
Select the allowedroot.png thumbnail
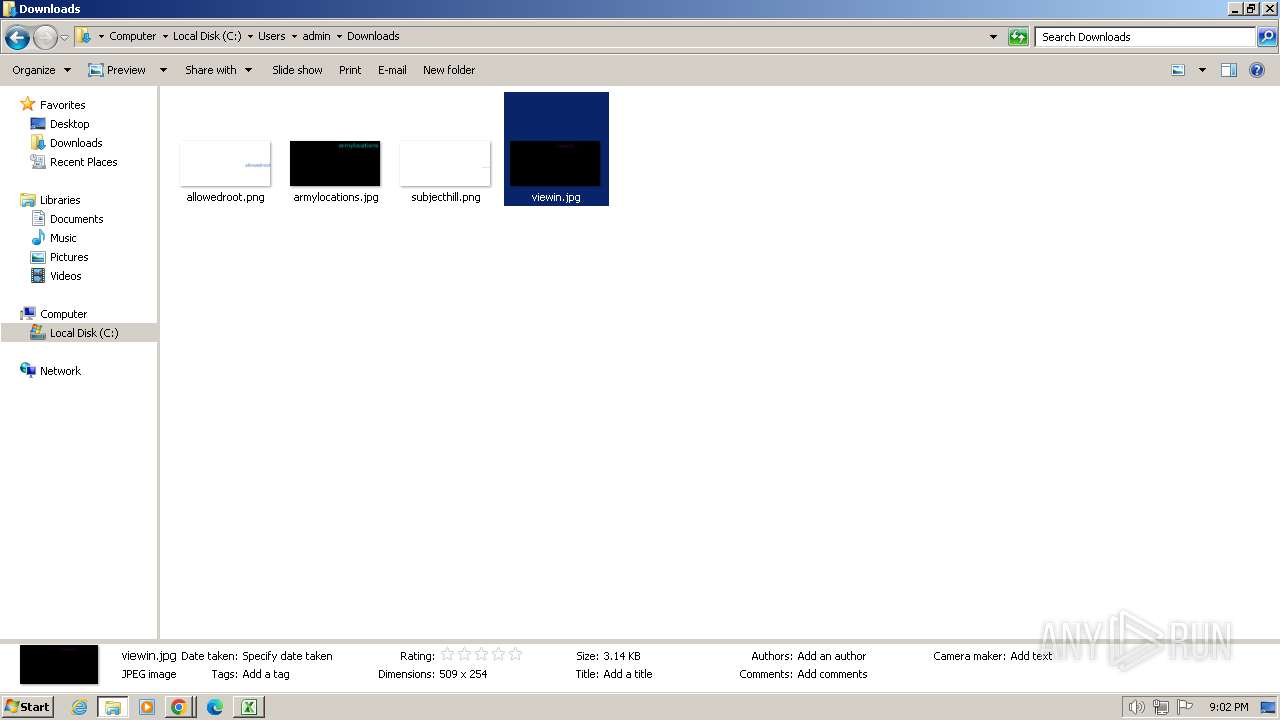[x=225, y=164]
